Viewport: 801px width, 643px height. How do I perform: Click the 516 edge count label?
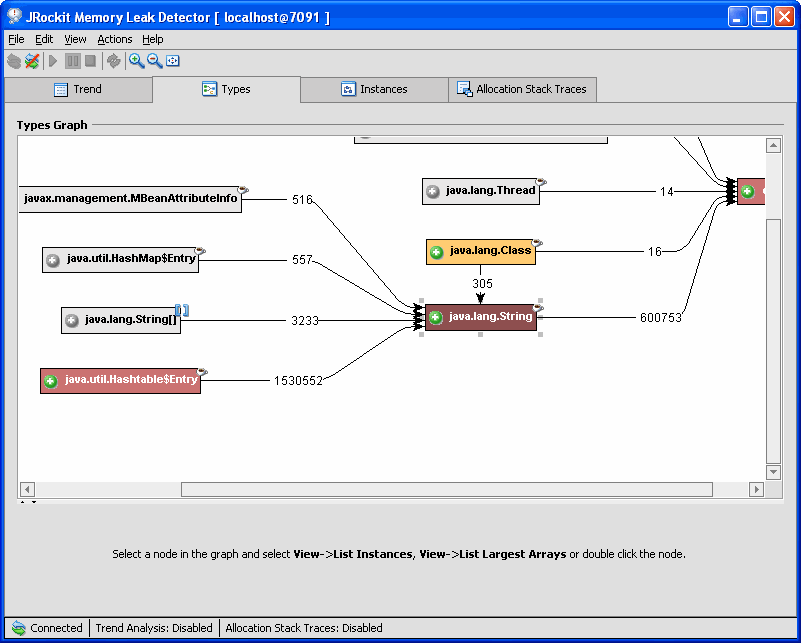click(302, 200)
